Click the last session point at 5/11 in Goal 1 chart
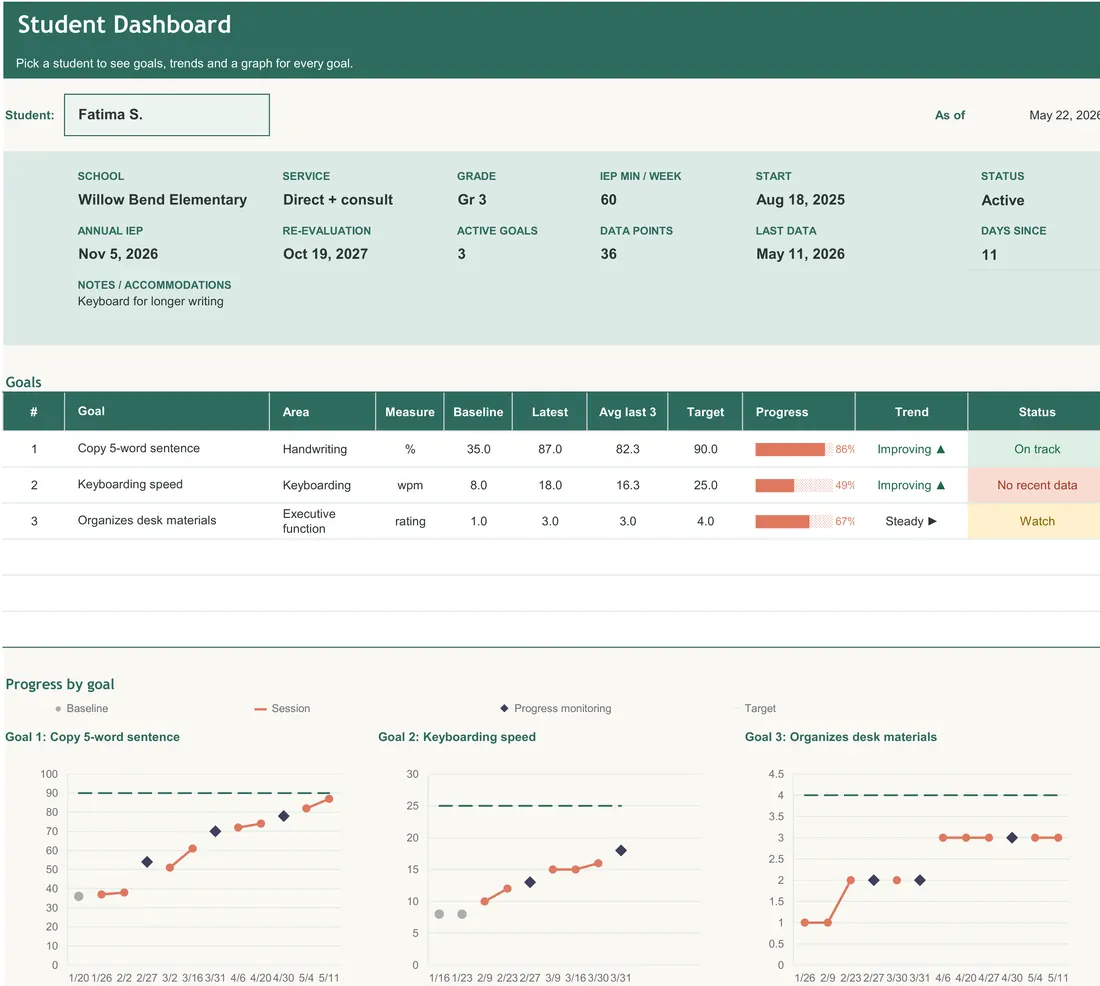This screenshot has height=986, width=1100. [329, 799]
